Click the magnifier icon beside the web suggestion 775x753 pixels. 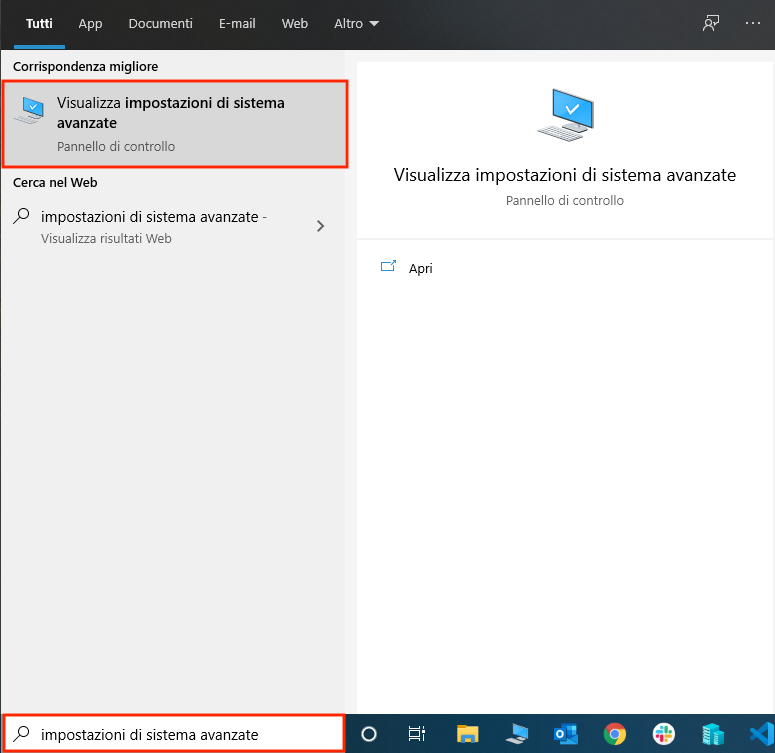pos(21,216)
